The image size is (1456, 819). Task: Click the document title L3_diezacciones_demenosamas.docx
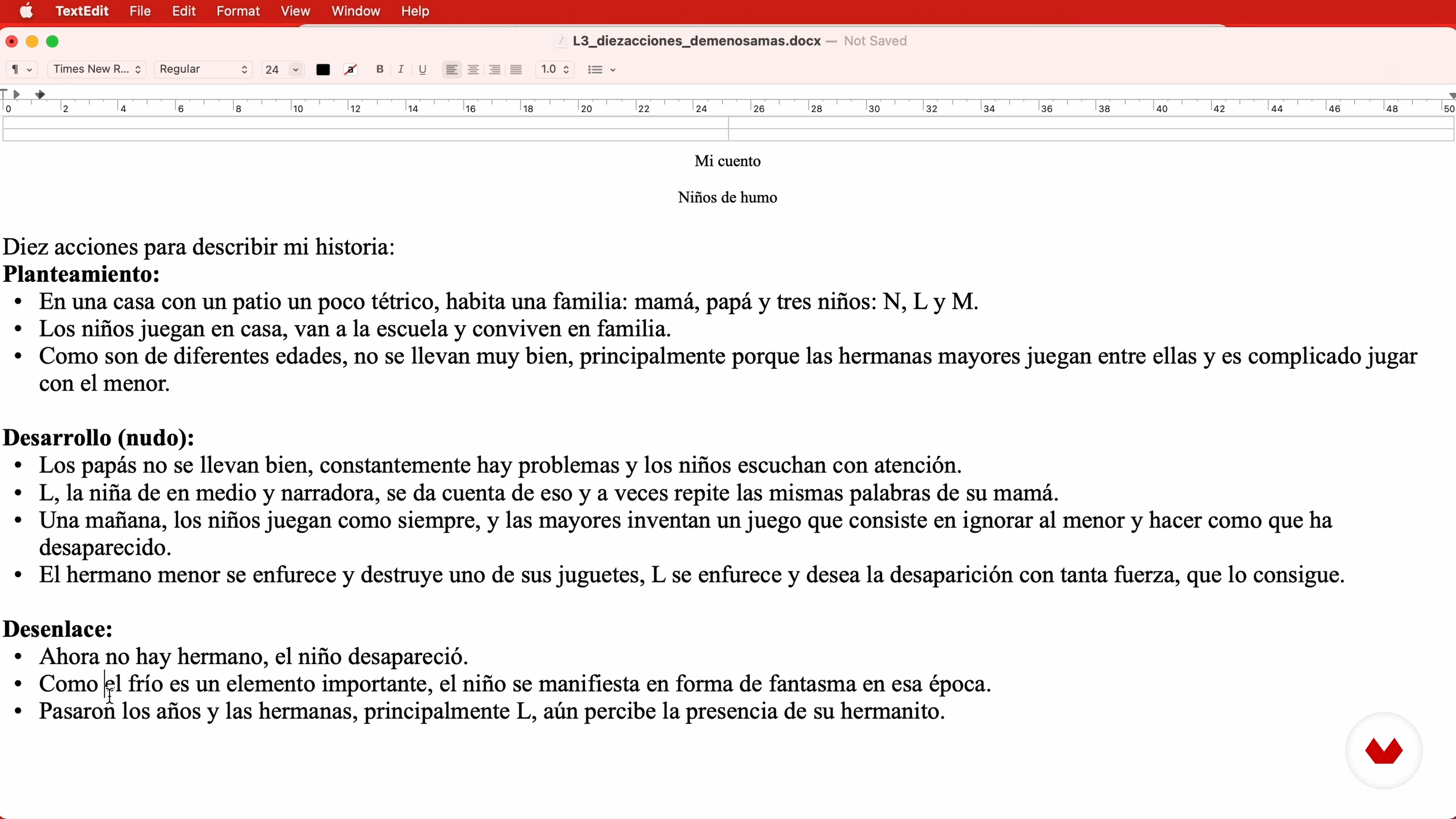coord(697,41)
